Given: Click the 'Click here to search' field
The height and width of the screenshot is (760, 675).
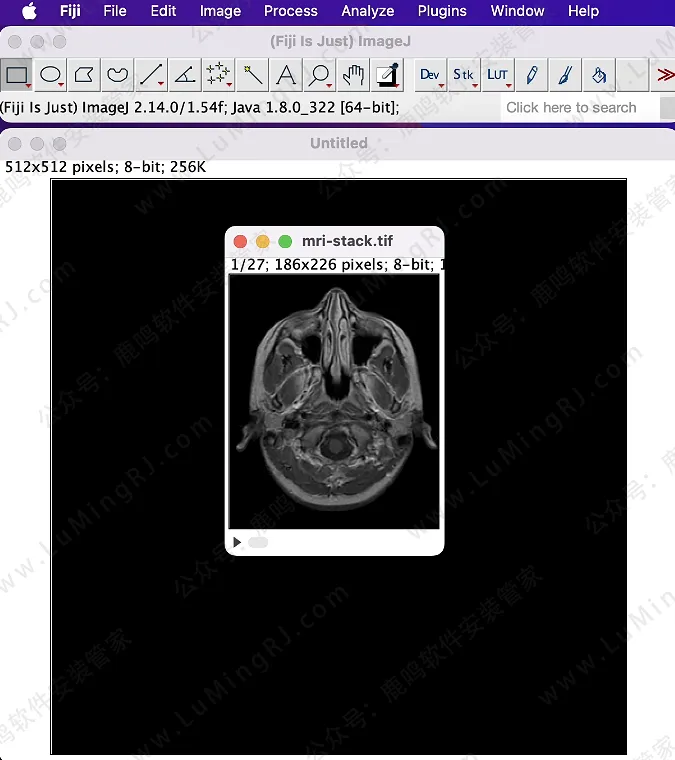Looking at the screenshot, I should [578, 107].
